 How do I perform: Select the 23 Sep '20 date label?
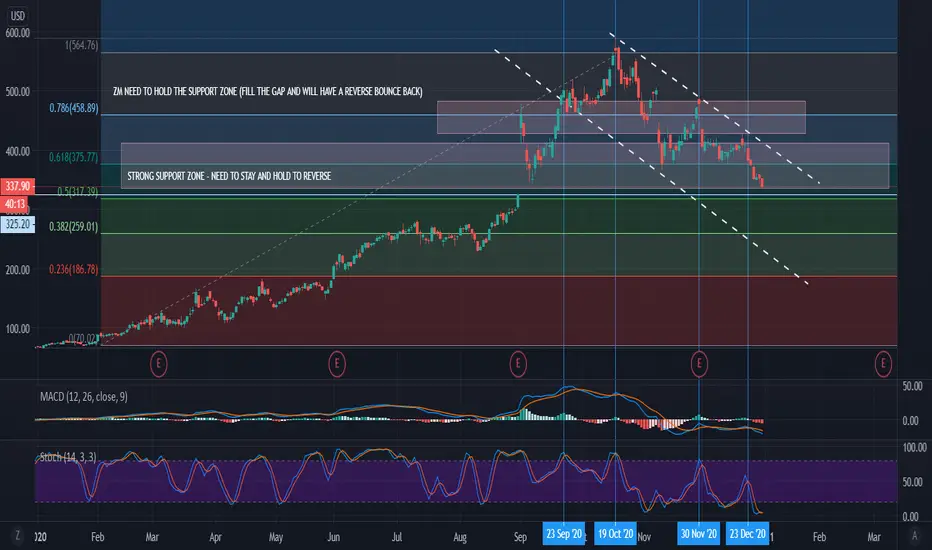(x=563, y=533)
